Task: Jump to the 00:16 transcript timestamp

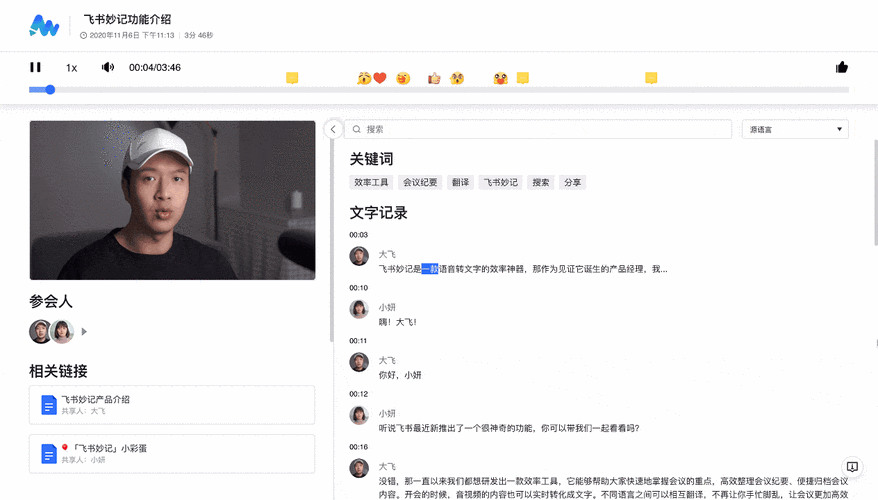Action: [358, 447]
